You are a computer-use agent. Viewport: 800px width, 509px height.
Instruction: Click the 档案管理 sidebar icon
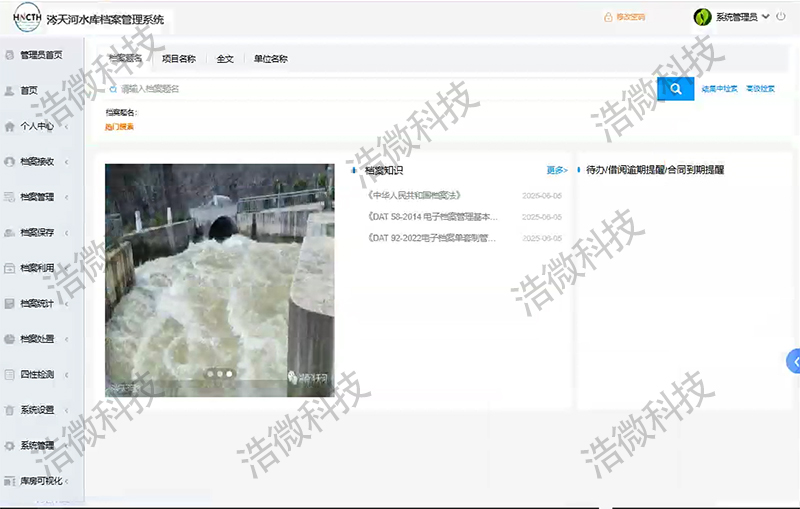pos(9,197)
